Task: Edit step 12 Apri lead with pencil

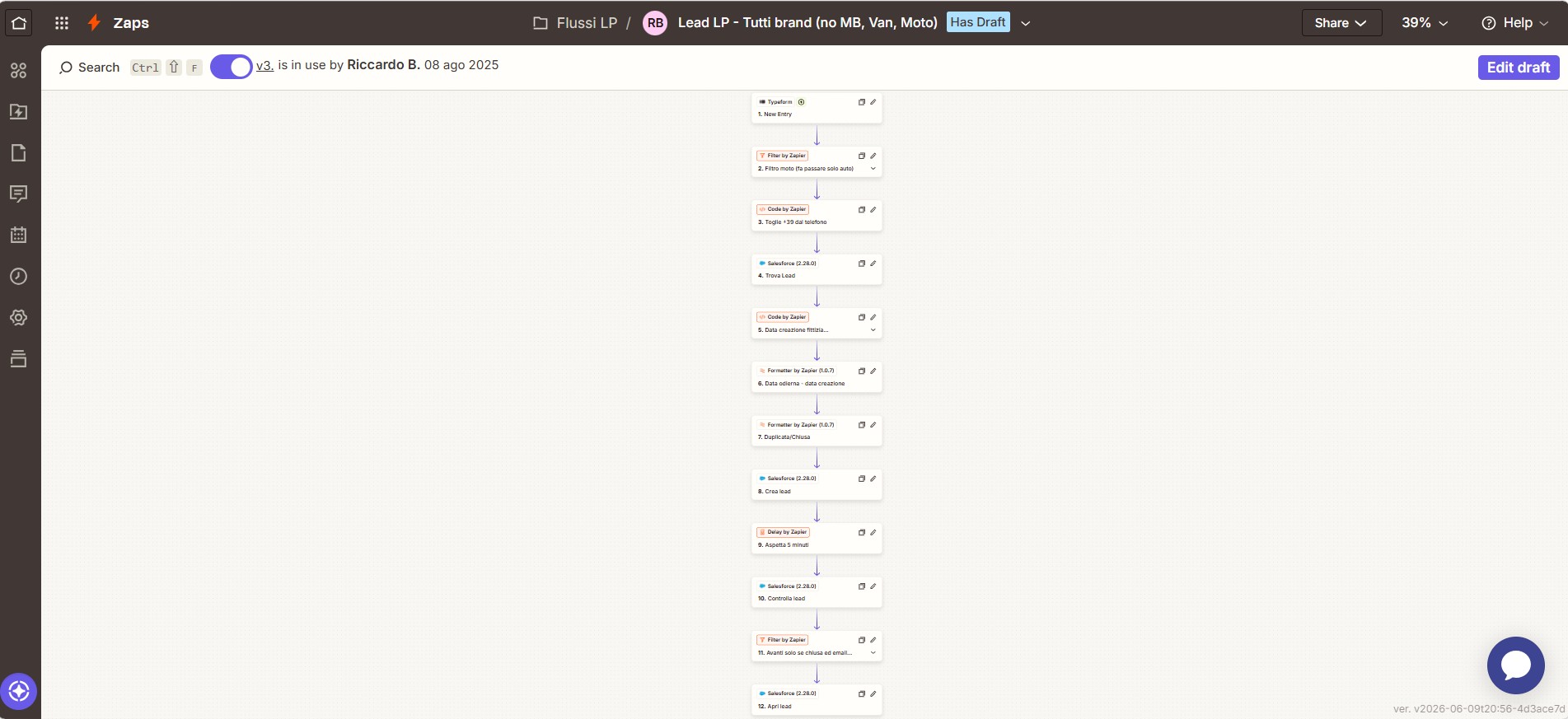Action: point(873,694)
